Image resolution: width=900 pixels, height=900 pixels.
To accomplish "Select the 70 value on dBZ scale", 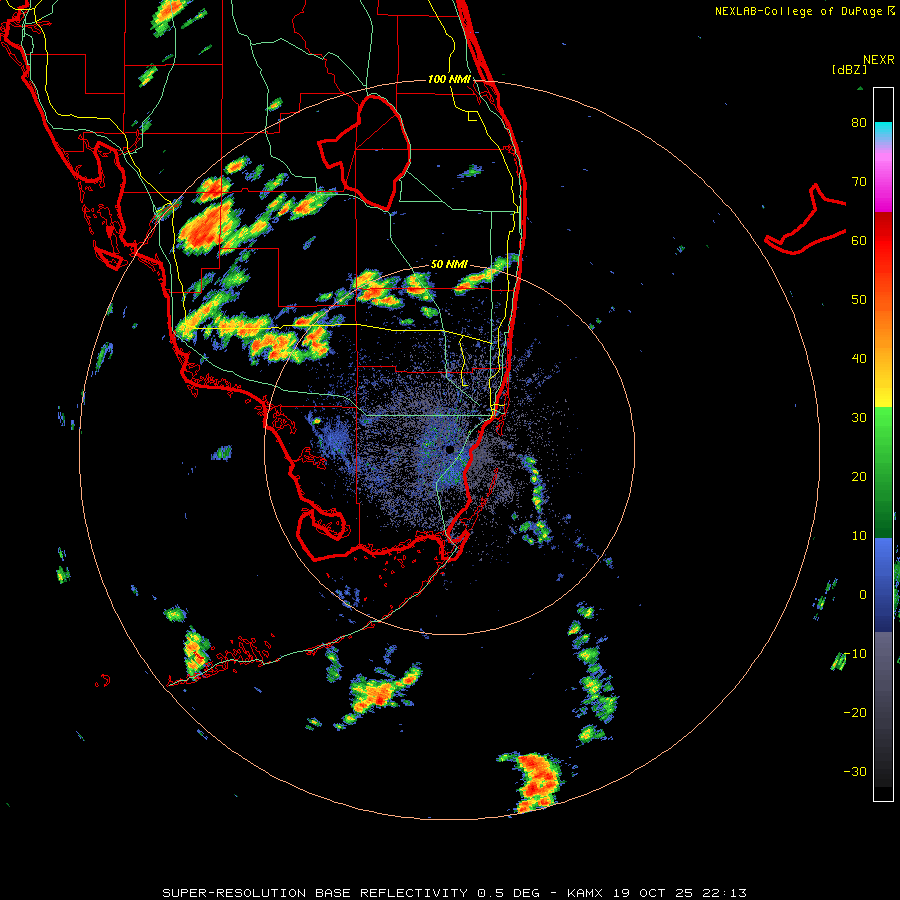I will coord(859,182).
